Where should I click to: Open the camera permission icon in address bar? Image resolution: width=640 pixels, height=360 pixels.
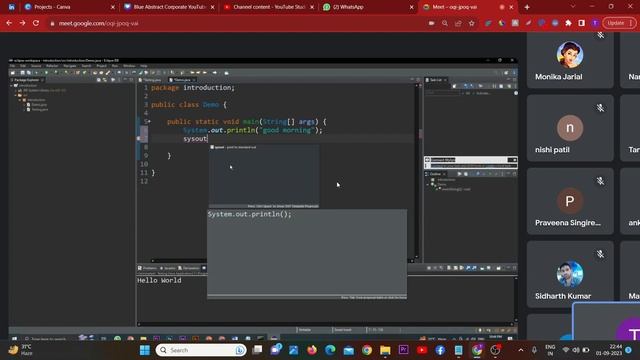tap(431, 23)
